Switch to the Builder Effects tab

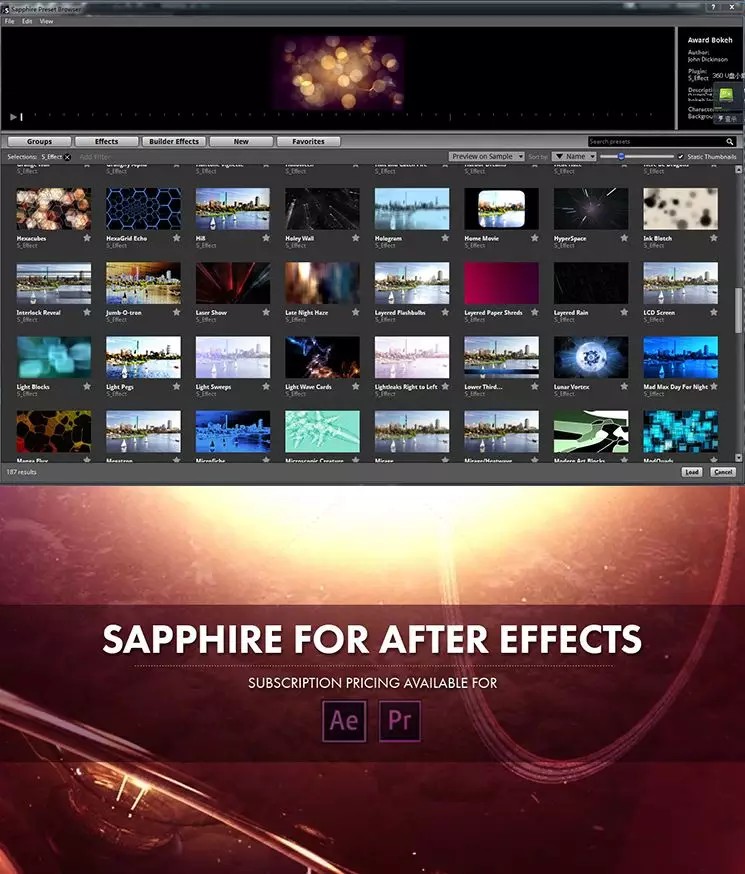(174, 142)
